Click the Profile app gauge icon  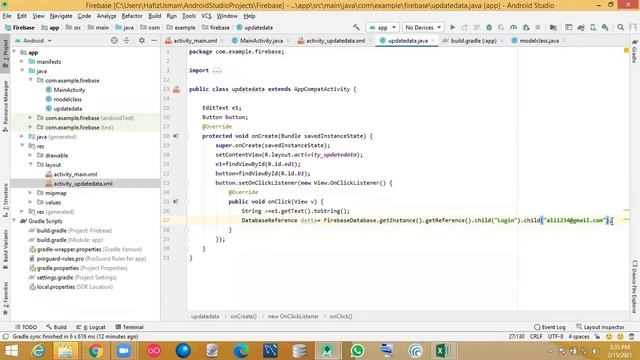513,27
